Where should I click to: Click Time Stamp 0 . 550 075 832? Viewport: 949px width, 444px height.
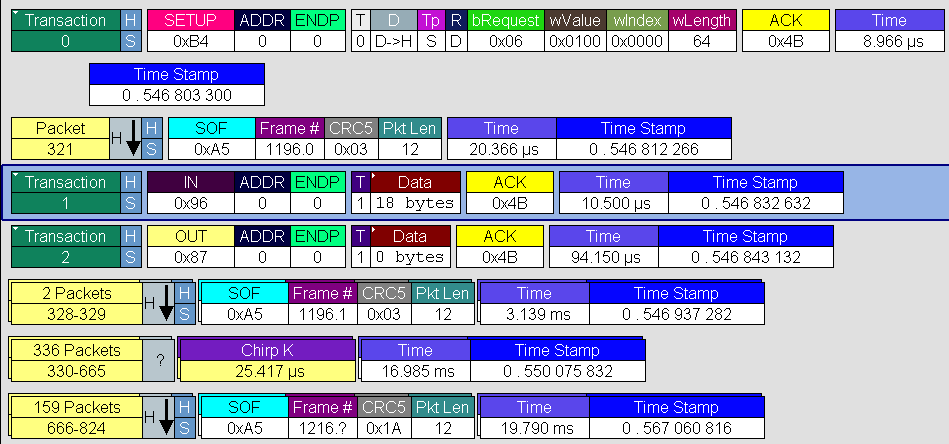tap(558, 361)
